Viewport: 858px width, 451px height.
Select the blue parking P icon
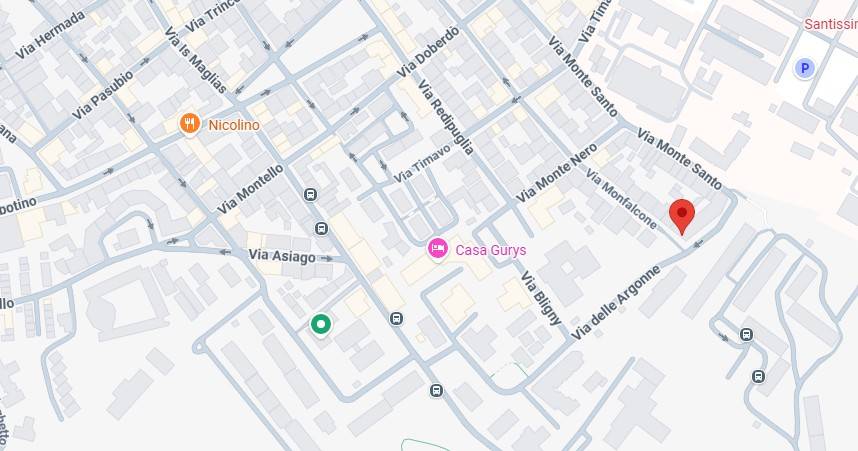point(804,68)
